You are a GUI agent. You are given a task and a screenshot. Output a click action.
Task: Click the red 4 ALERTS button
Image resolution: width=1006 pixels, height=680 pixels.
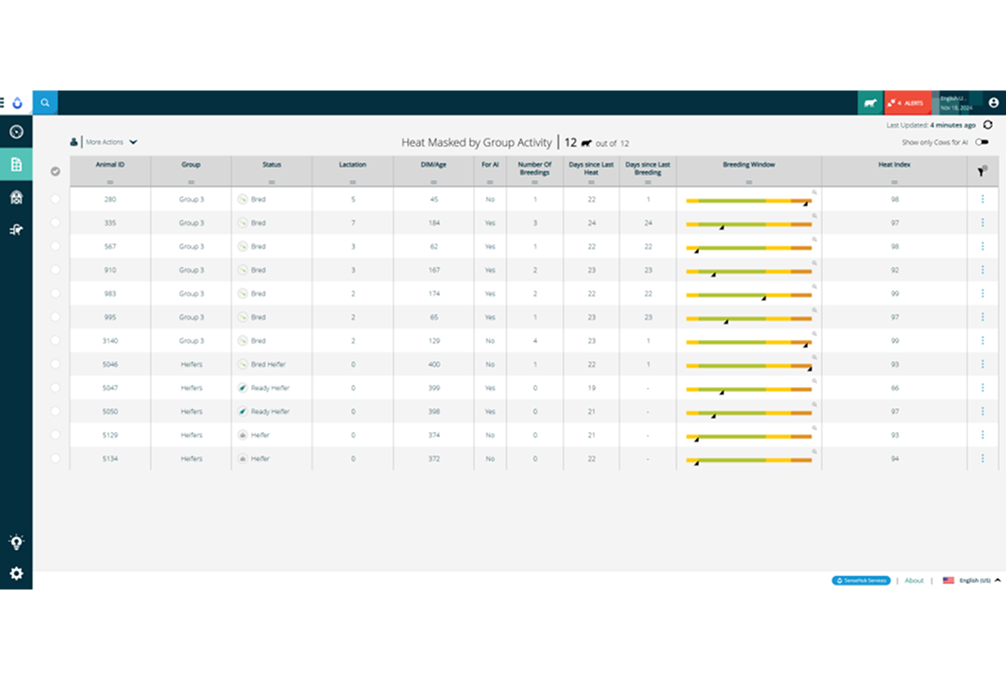907,103
